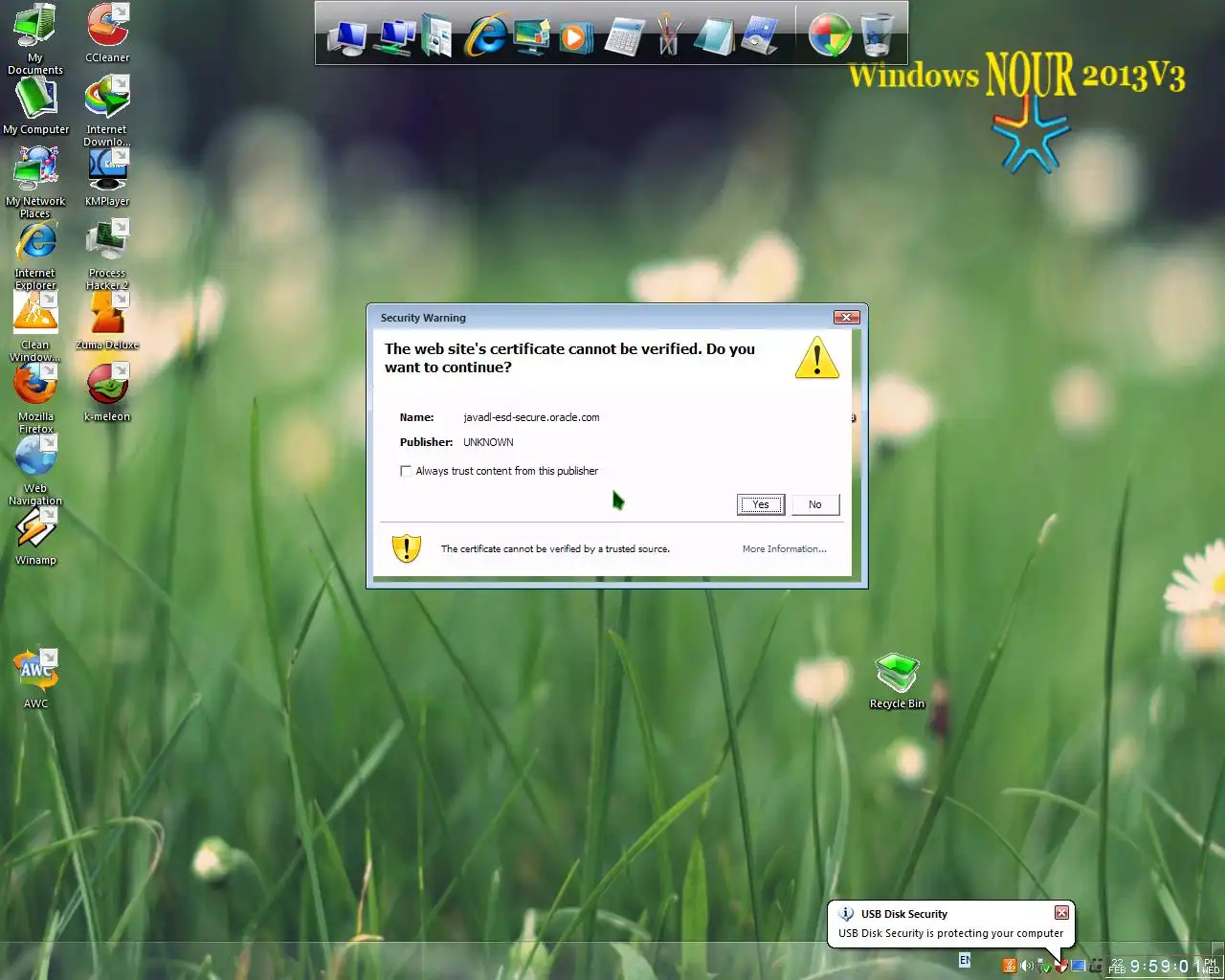The width and height of the screenshot is (1225, 980).
Task: Select KMPlayer desktop shortcut
Action: [107, 177]
